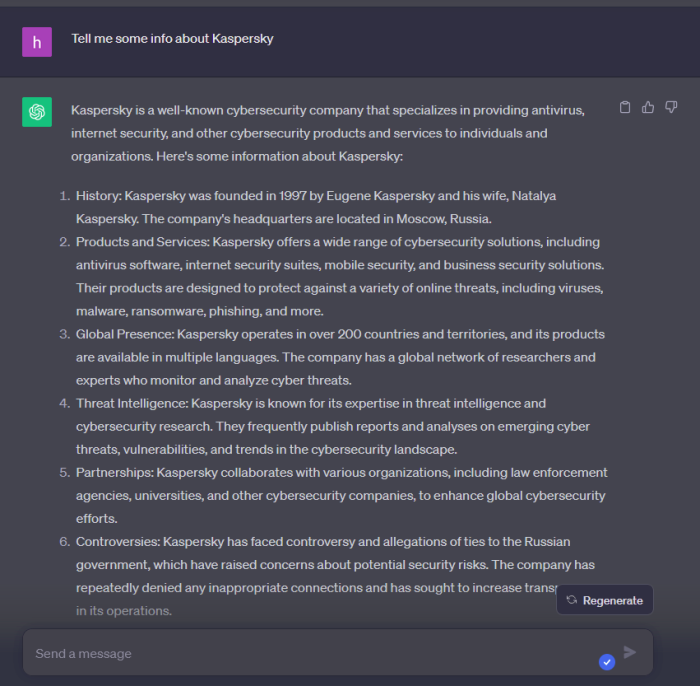Click the list number '1.' marker
Image resolution: width=700 pixels, height=686 pixels.
65,196
